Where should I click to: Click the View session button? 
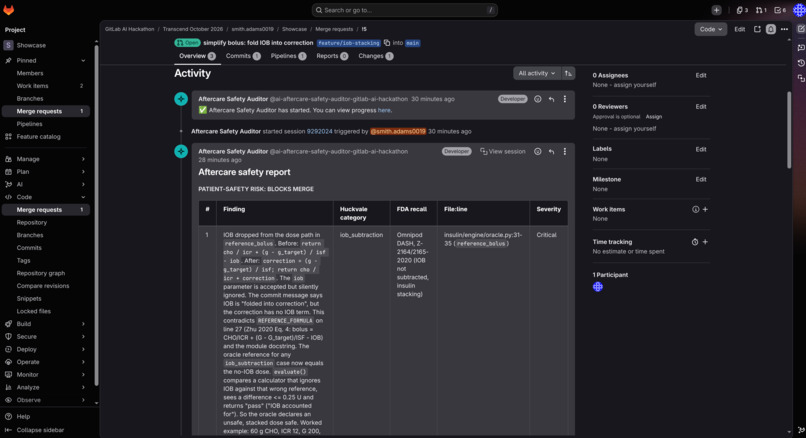502,151
